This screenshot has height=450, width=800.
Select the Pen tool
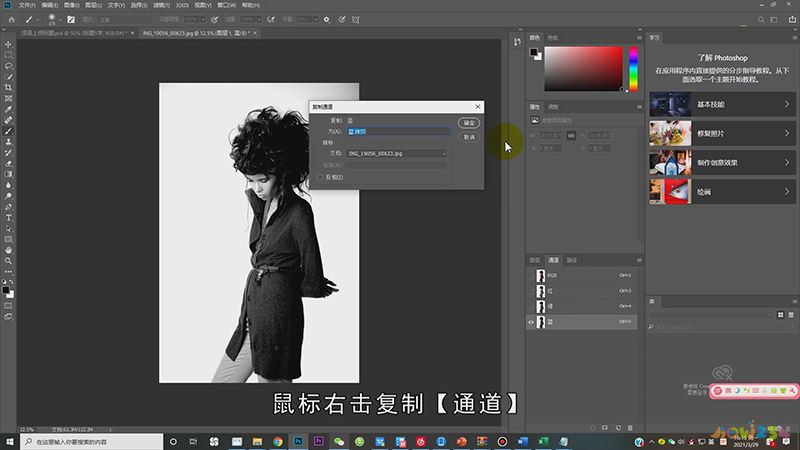tap(8, 207)
